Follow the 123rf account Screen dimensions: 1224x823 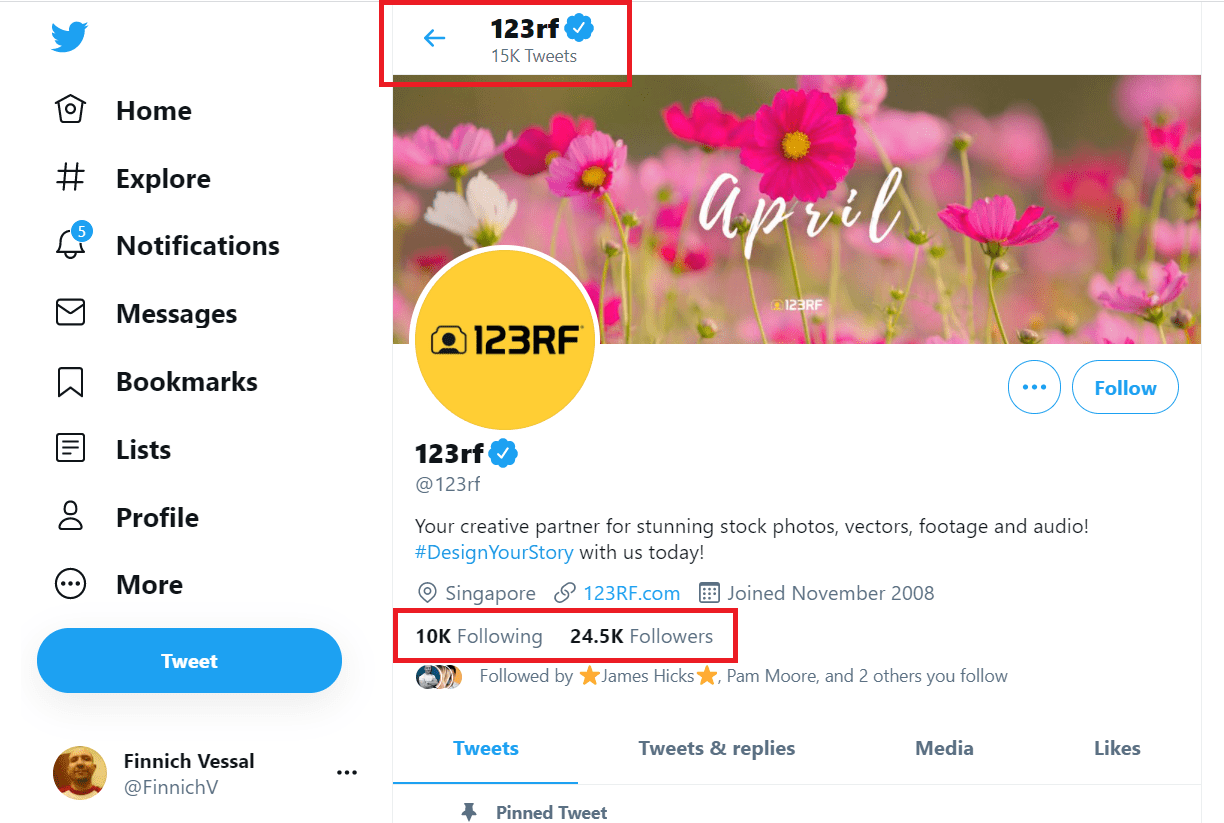pos(1125,387)
